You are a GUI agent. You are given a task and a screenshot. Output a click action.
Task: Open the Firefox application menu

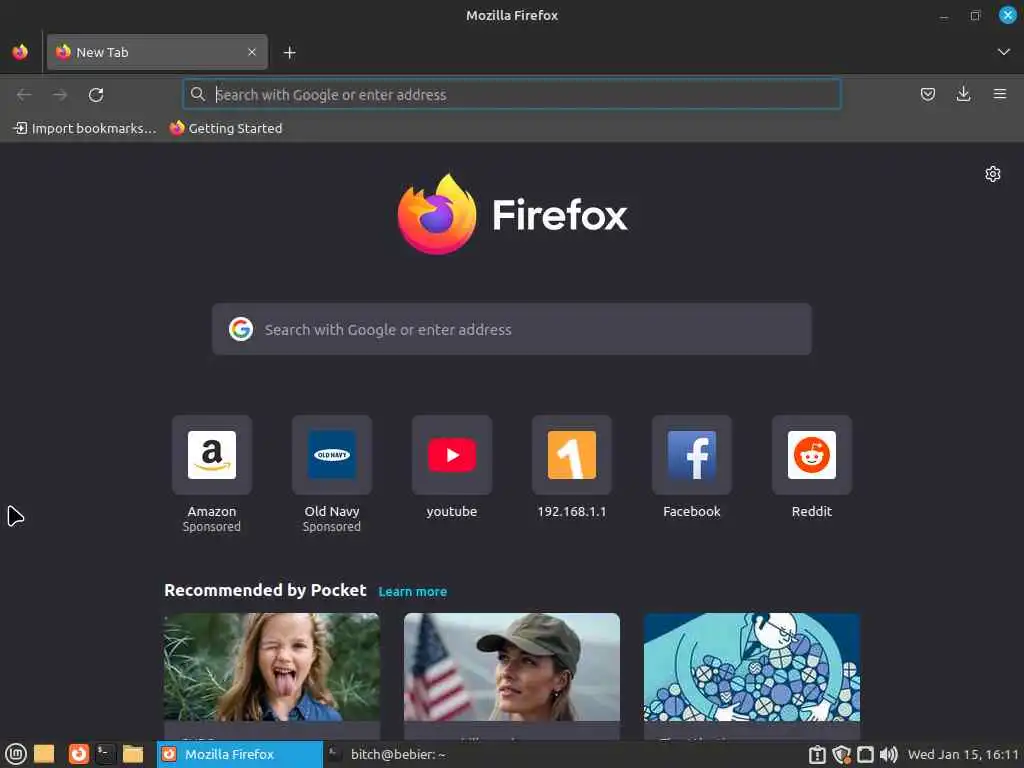(x=1000, y=95)
